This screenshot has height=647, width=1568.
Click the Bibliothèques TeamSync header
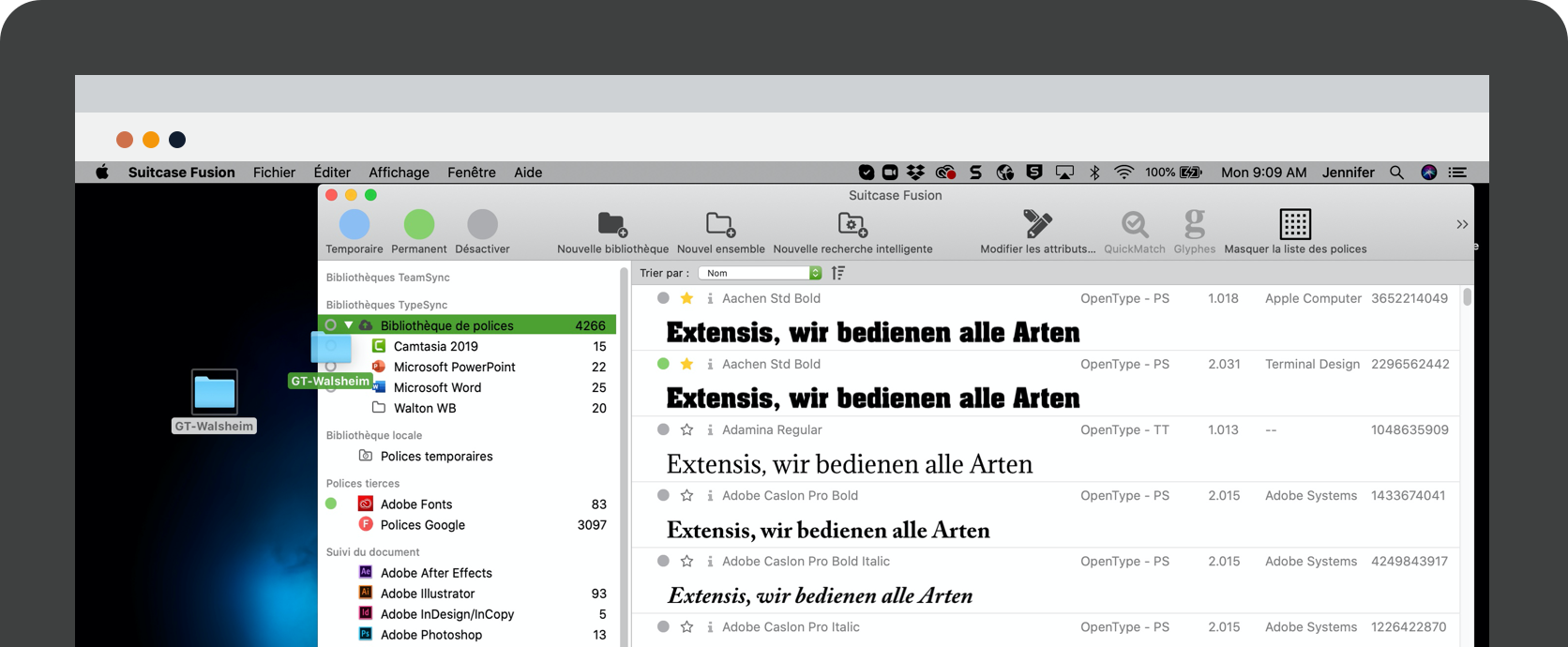tap(387, 278)
